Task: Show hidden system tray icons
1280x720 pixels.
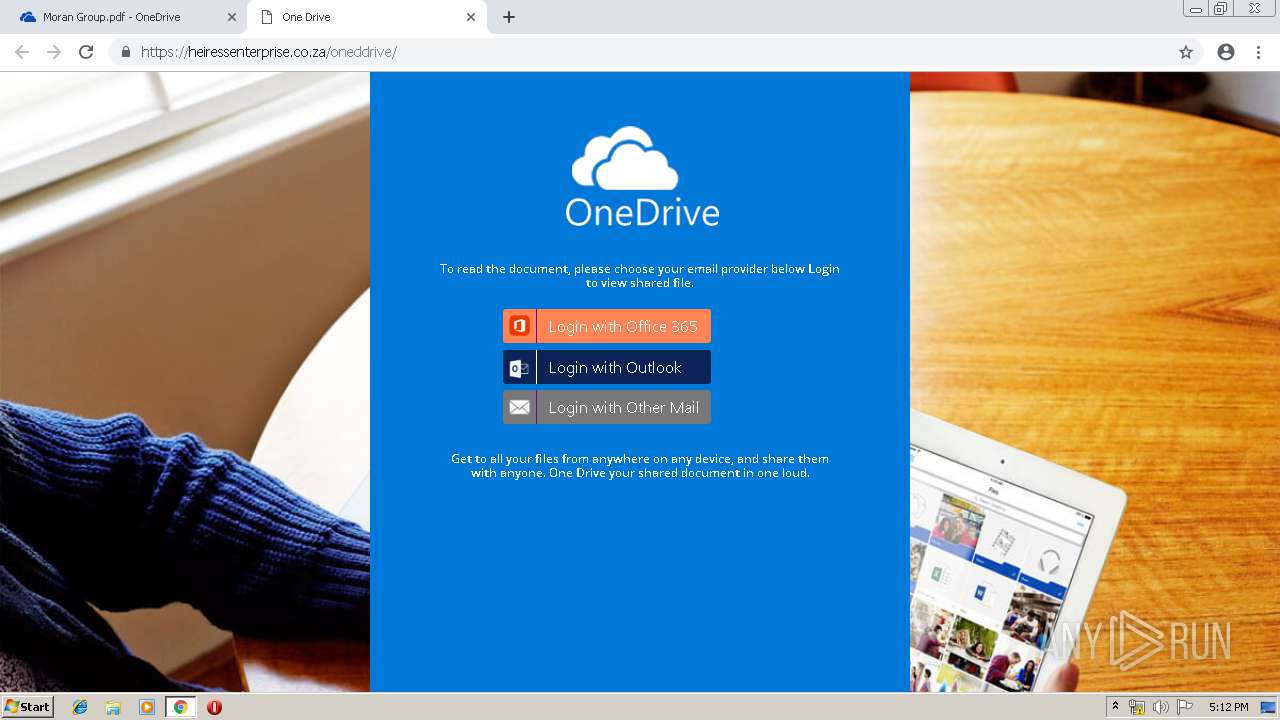Action: point(1115,707)
